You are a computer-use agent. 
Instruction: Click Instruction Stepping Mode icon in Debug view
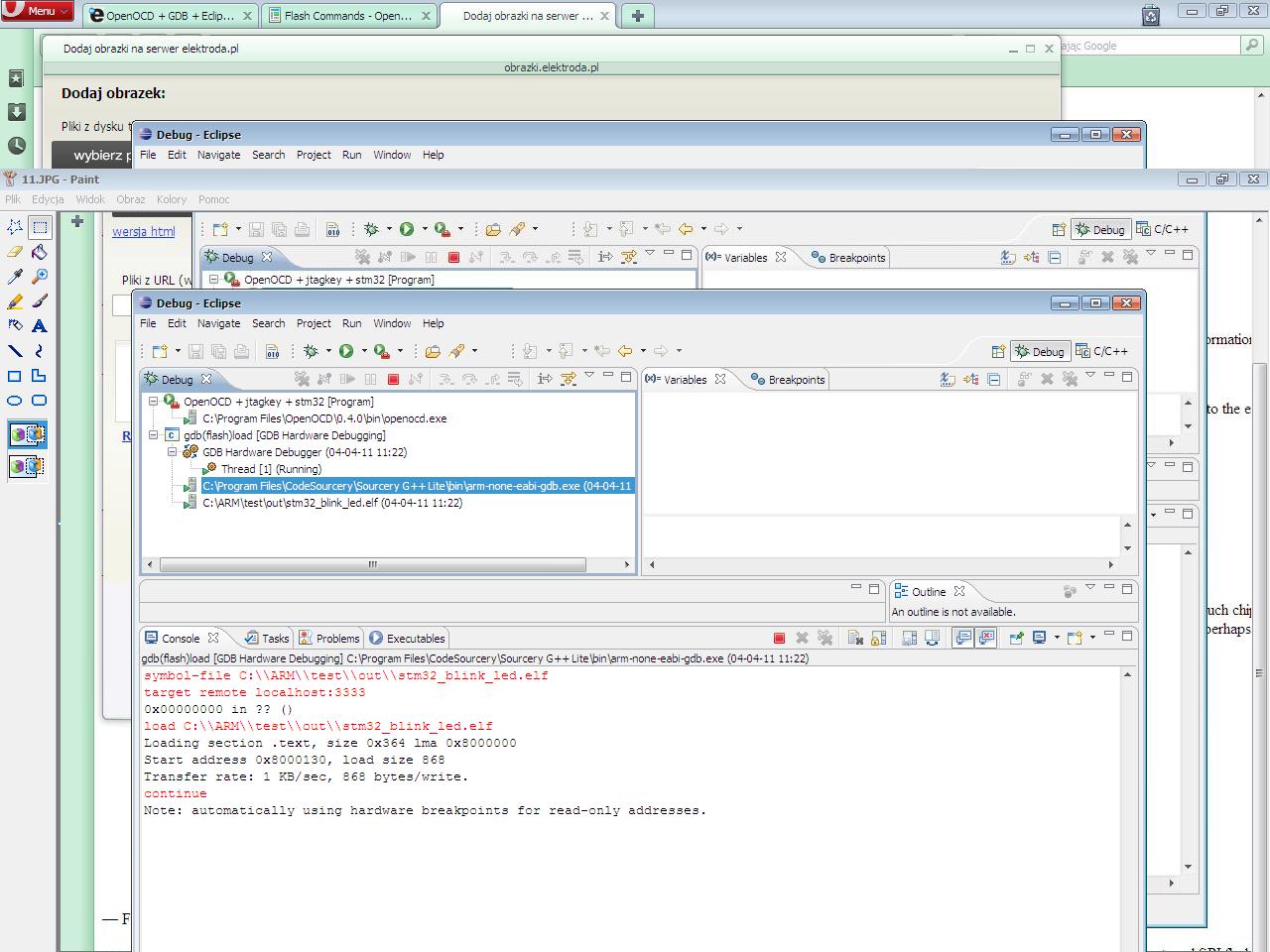[x=545, y=379]
